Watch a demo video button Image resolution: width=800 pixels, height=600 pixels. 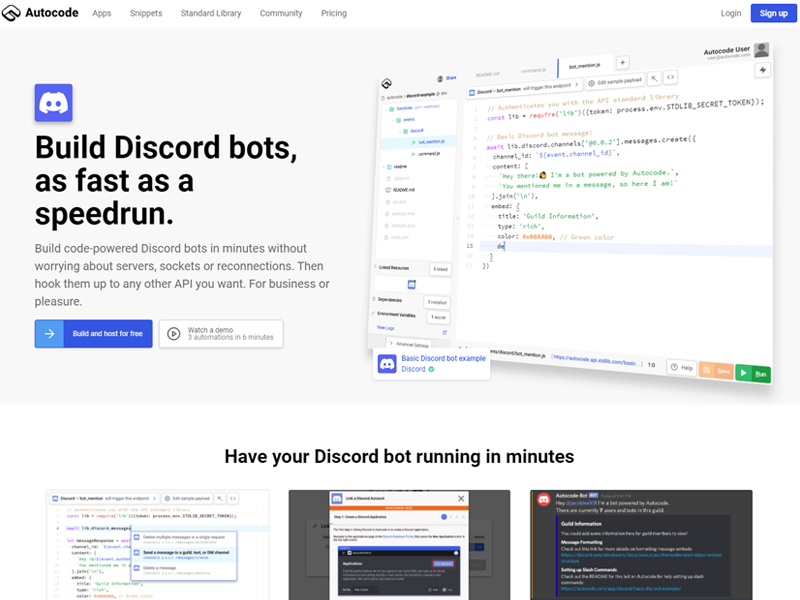coord(221,334)
